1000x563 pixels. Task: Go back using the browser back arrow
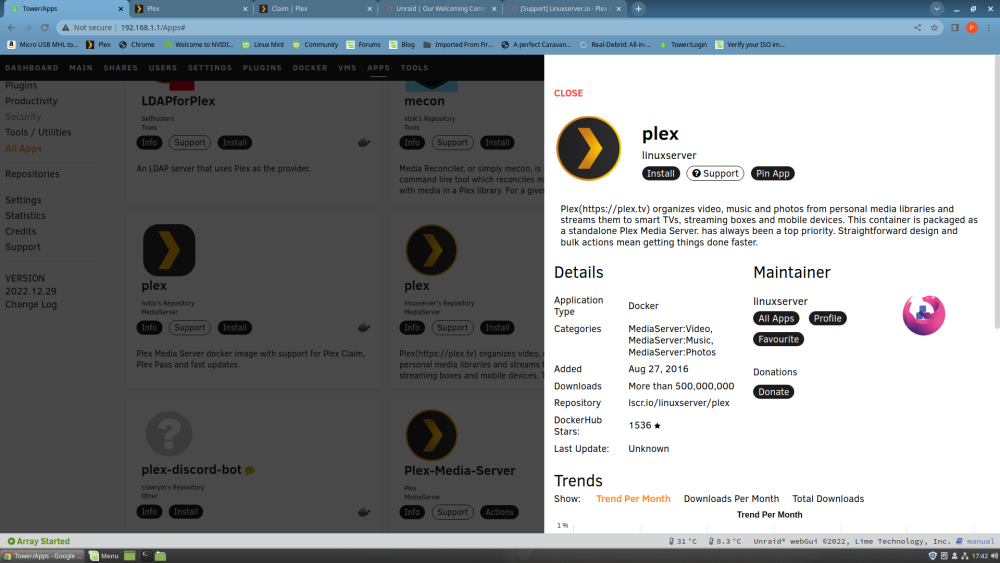point(11,27)
